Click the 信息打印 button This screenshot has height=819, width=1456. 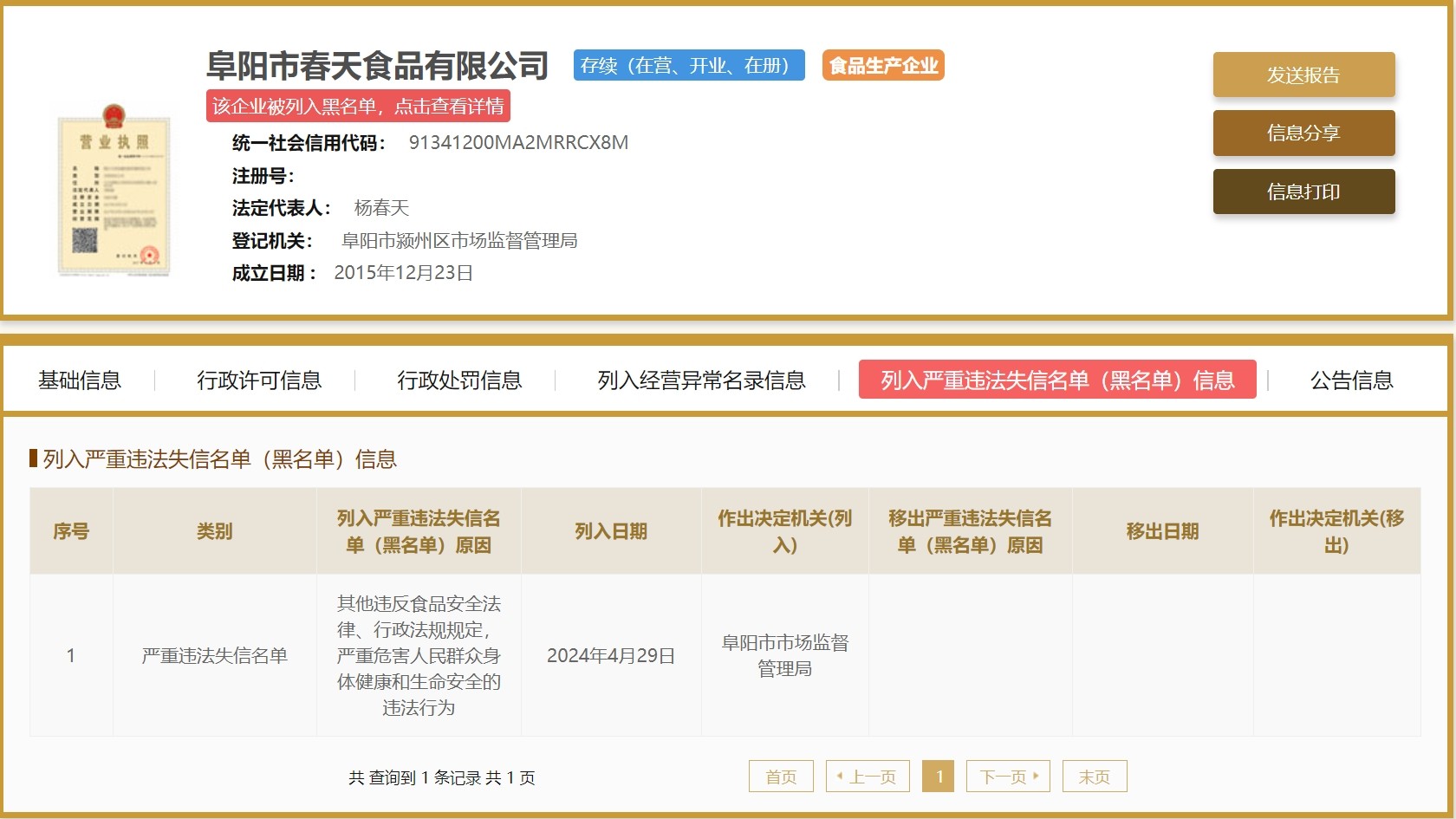click(x=1303, y=192)
